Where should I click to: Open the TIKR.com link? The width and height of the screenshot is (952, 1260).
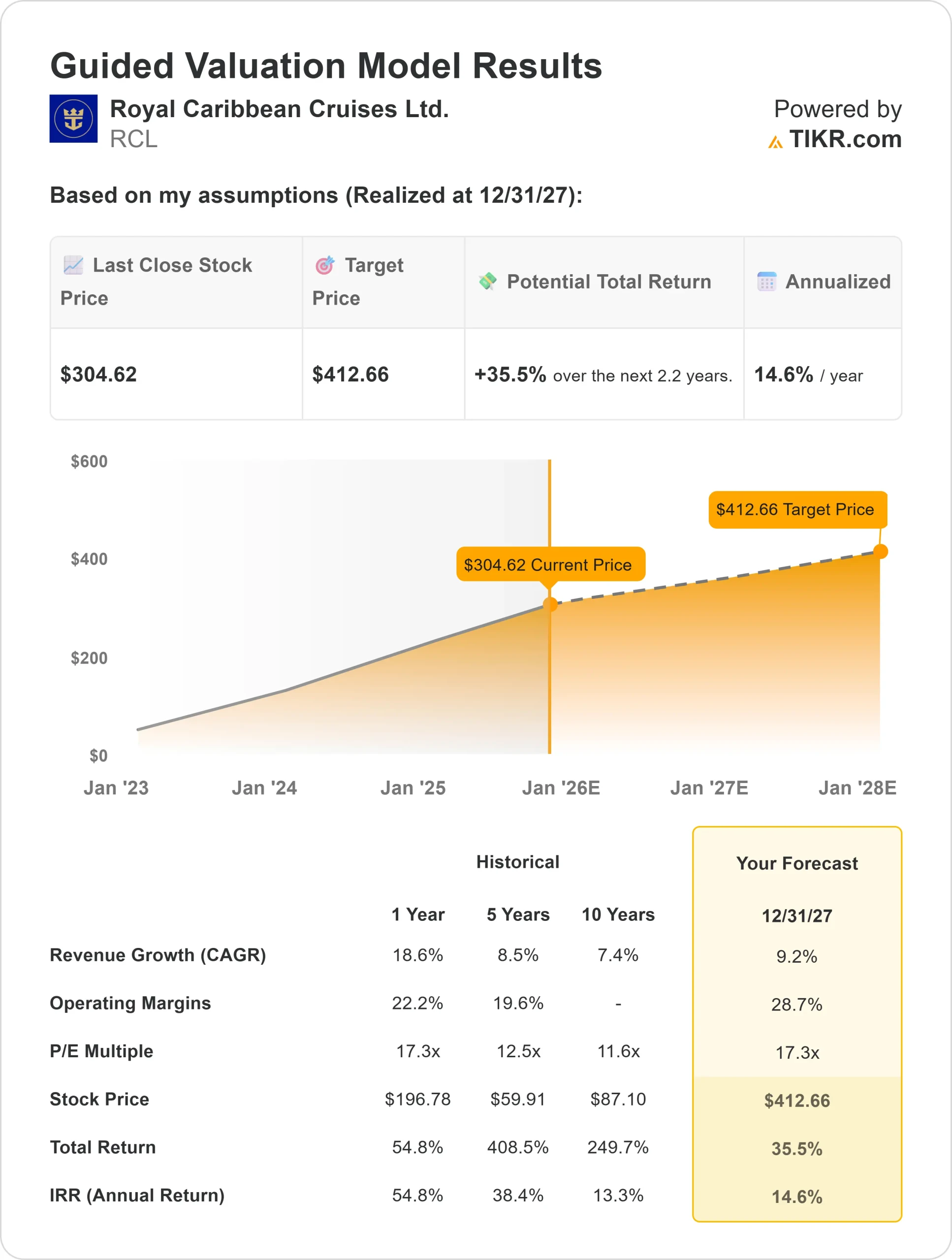point(845,140)
